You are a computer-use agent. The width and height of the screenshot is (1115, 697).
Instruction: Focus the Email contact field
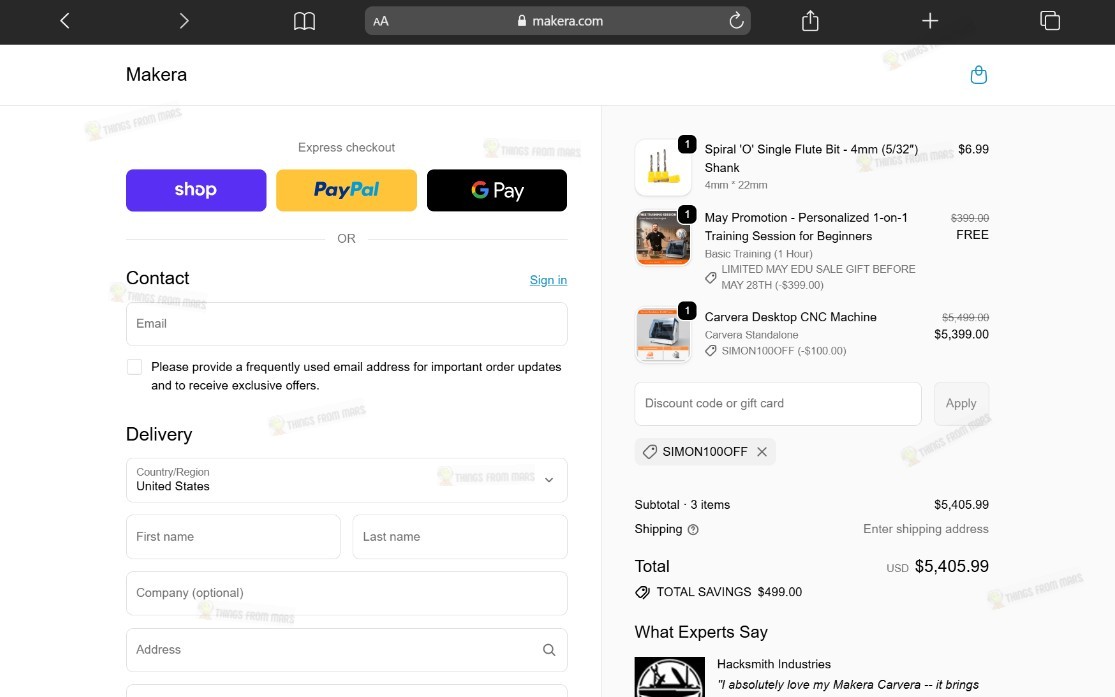coord(346,324)
